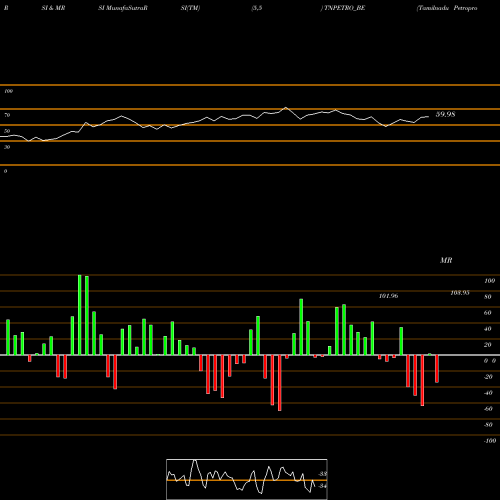The width and height of the screenshot is (500, 500).
Task: Click the rightmost red bar in MR histogram
Action: [x=437, y=368]
